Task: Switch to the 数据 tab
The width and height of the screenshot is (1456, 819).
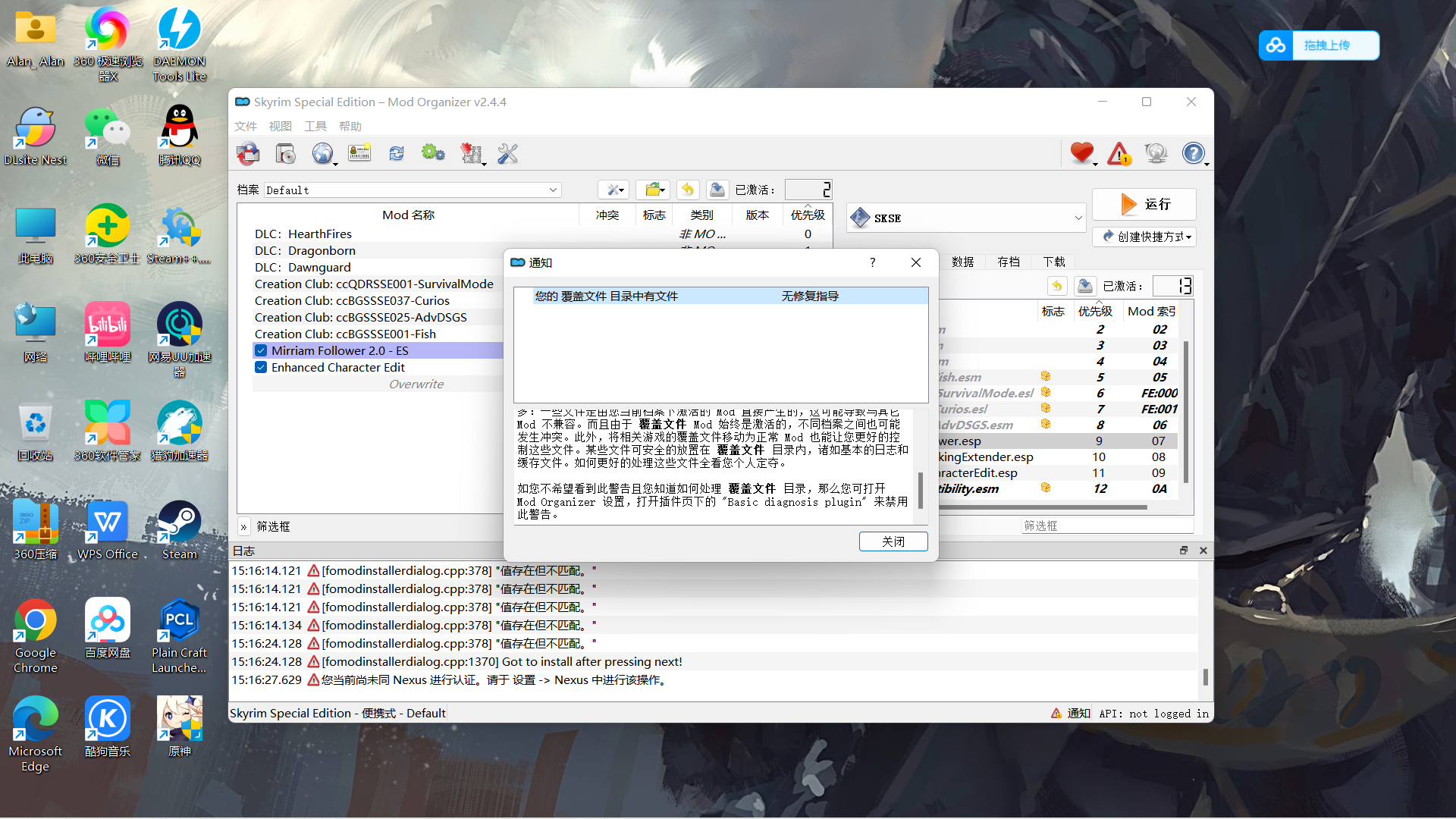Action: pyautogui.click(x=963, y=262)
